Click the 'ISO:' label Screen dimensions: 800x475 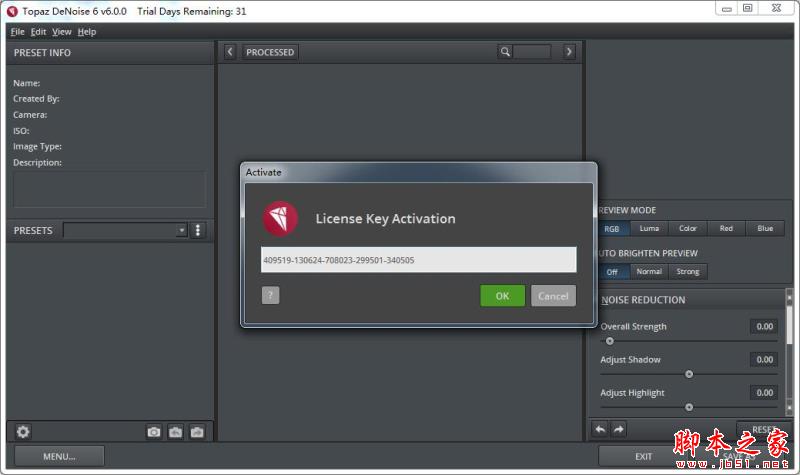(21, 131)
